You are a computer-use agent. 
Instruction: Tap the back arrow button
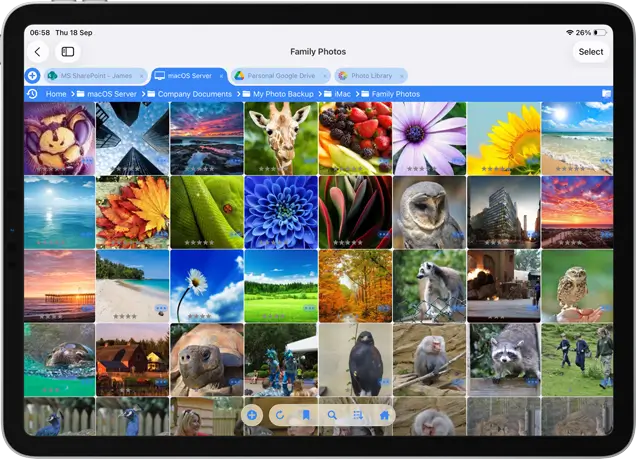coord(38,52)
